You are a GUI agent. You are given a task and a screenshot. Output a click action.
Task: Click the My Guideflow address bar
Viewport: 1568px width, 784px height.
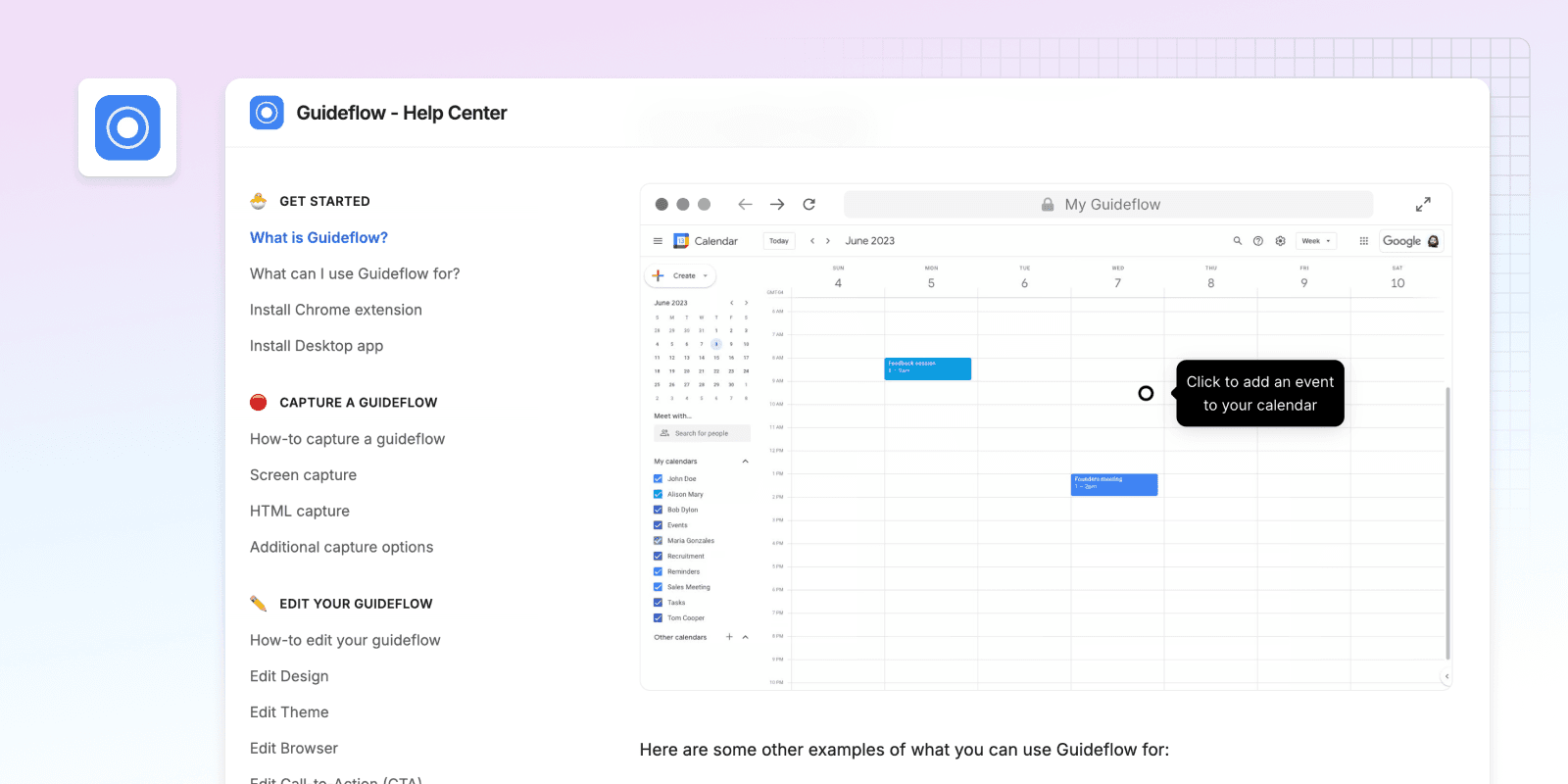coord(1108,204)
